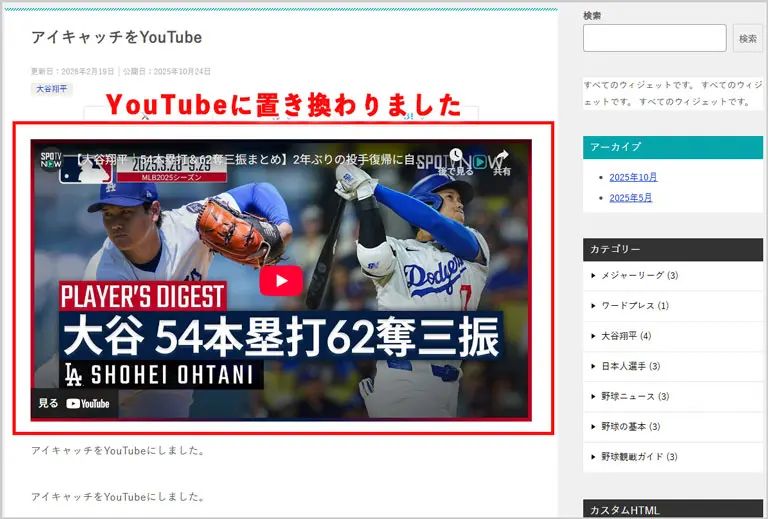
Task: Open the メジャーリーグ (3) category
Action: click(639, 275)
